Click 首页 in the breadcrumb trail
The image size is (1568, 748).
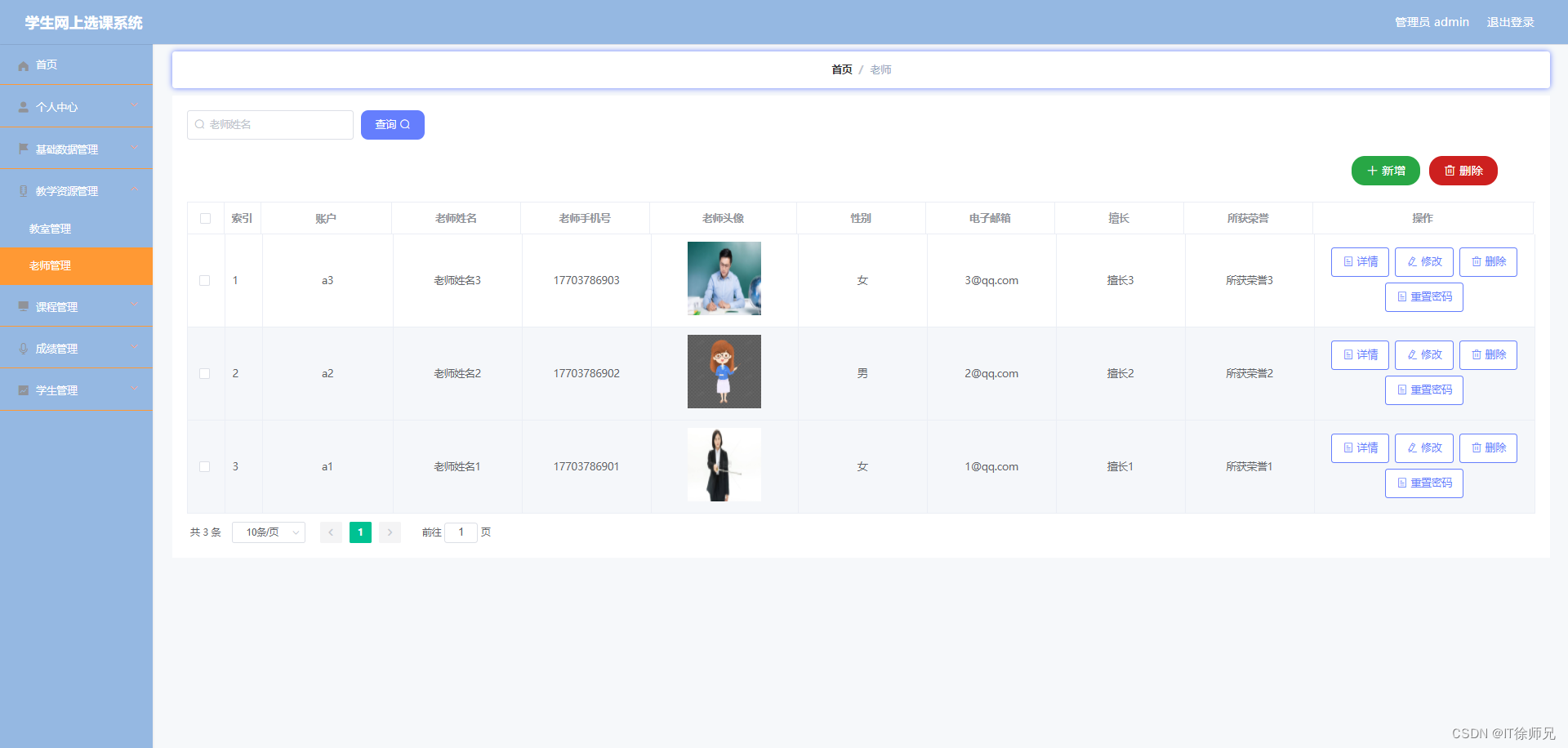(841, 69)
